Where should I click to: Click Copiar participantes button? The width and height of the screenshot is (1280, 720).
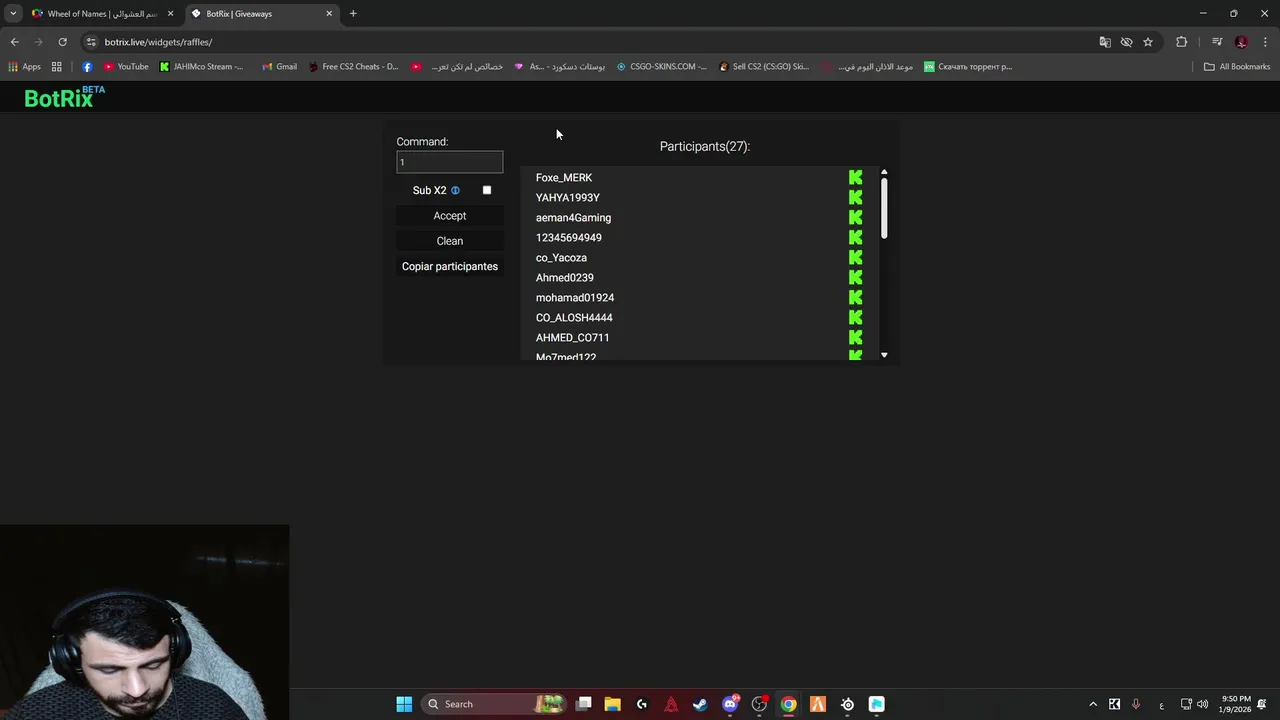tap(450, 267)
